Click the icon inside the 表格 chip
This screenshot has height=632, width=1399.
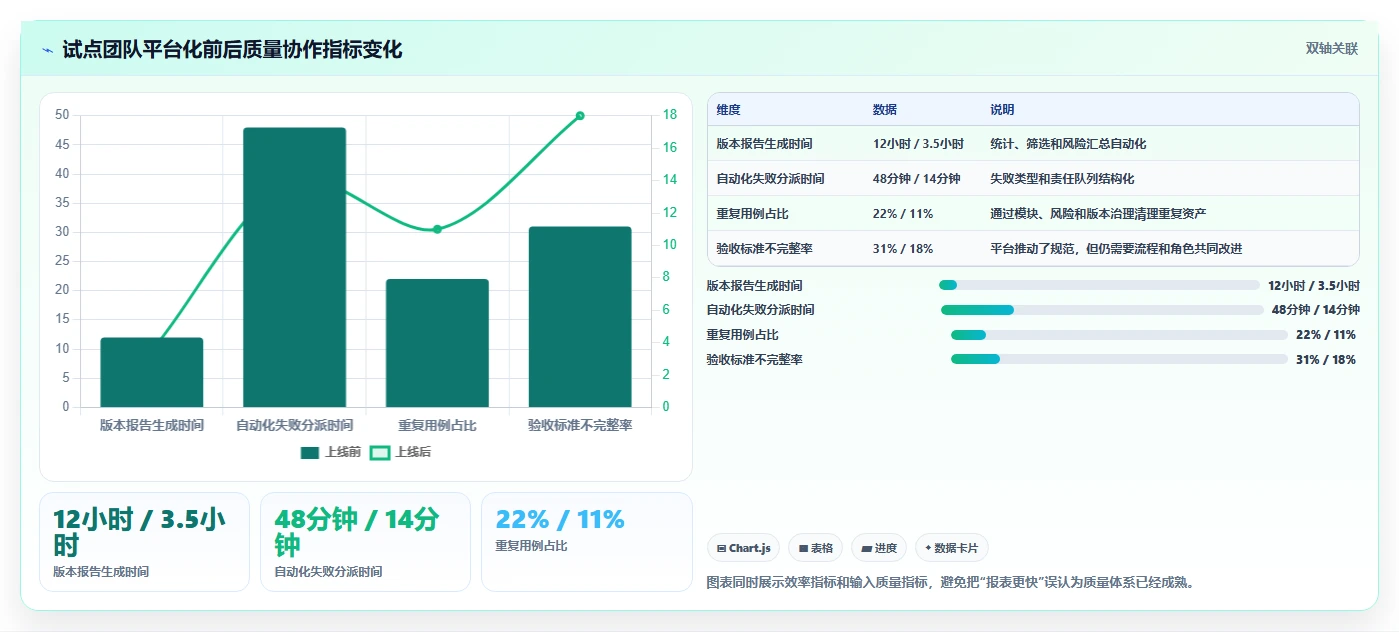pyautogui.click(x=803, y=549)
